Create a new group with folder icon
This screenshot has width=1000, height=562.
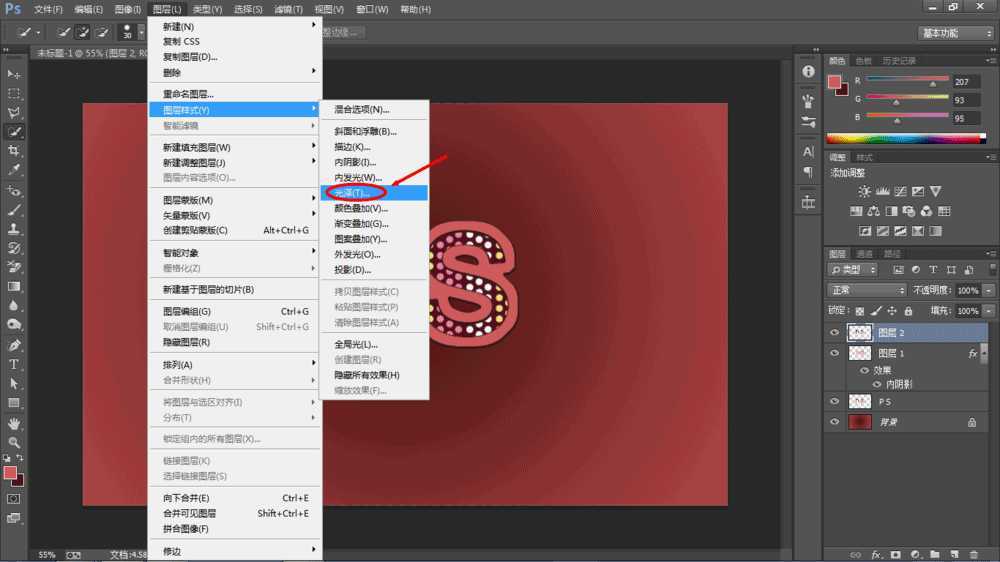pyautogui.click(x=934, y=553)
